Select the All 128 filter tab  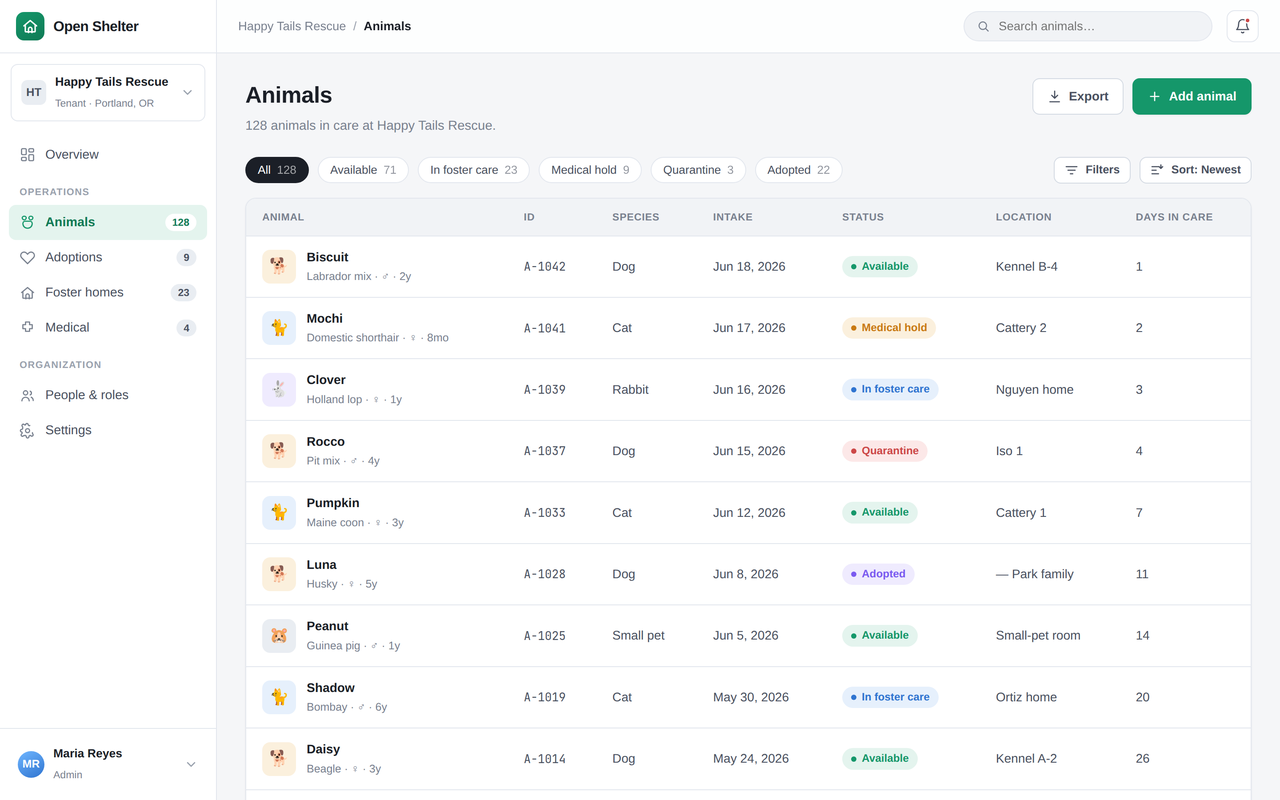[277, 170]
